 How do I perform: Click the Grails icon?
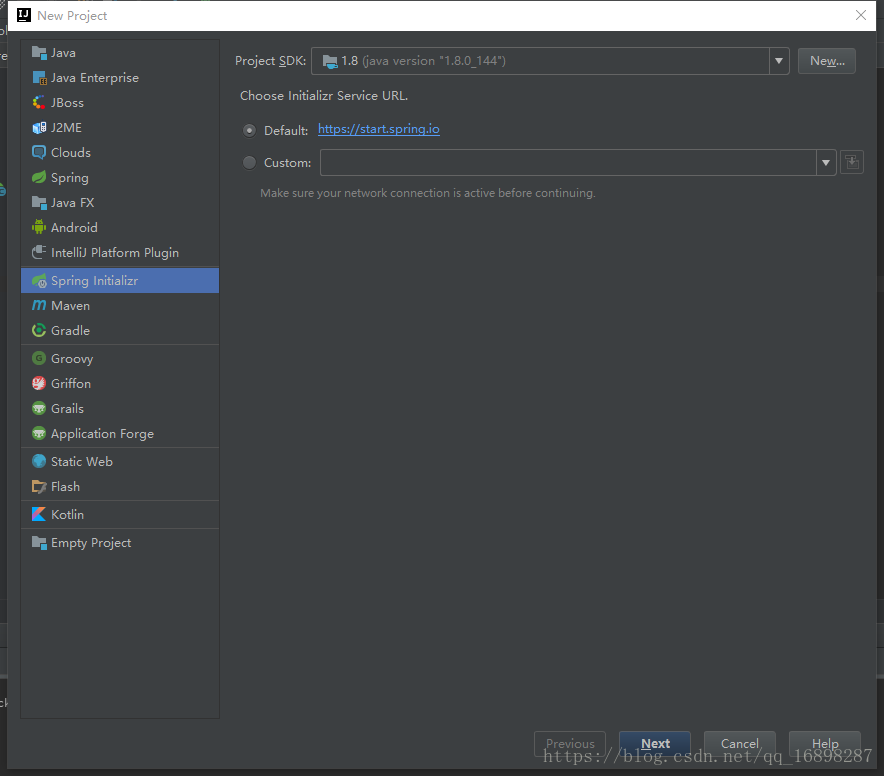39,408
